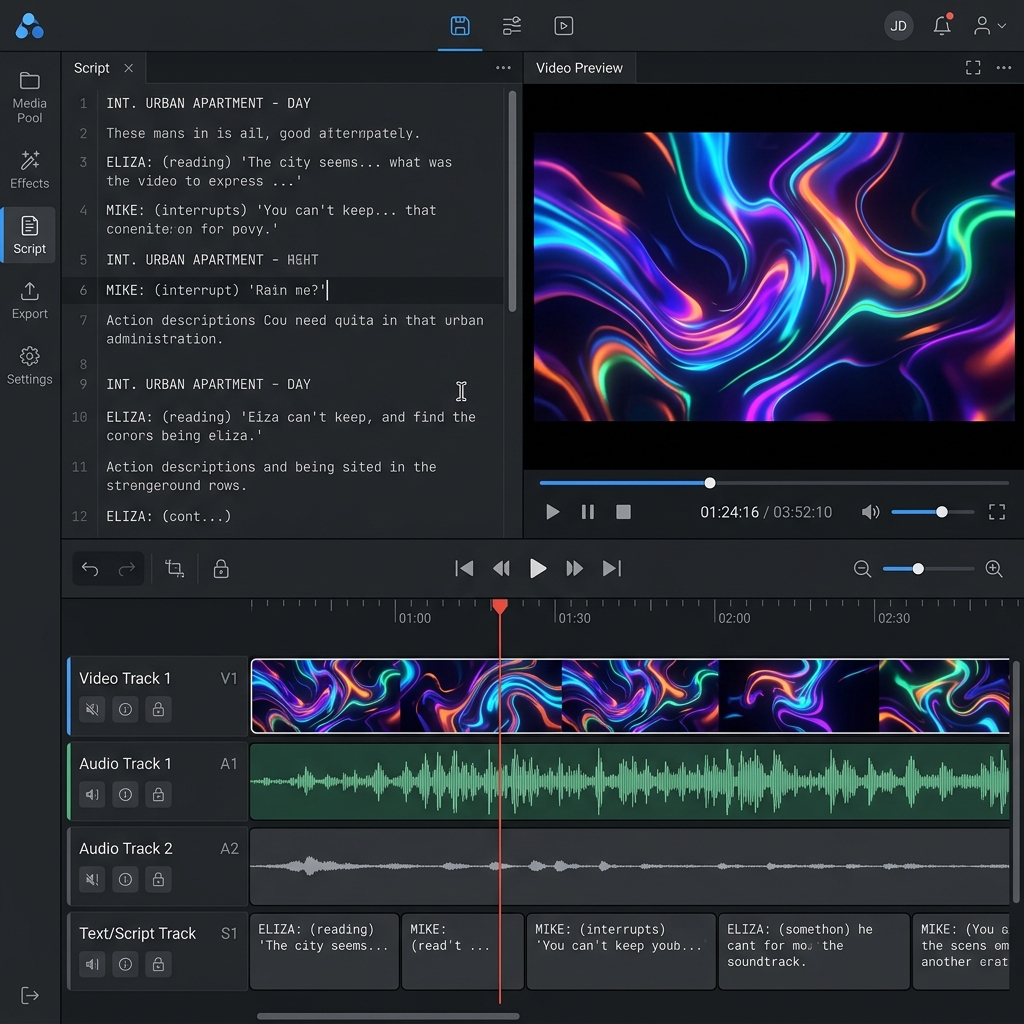Toggle the timeline lock icon
The width and height of the screenshot is (1024, 1024).
pos(221,569)
